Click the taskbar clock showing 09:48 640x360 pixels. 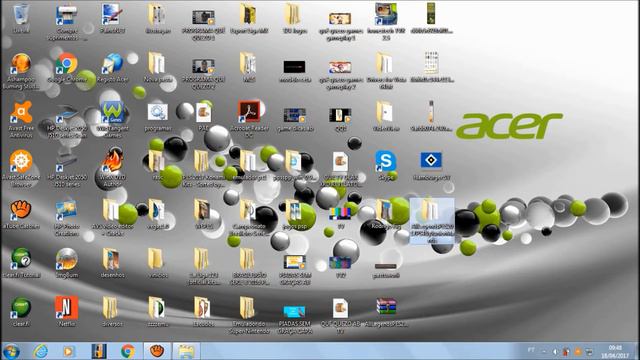615,351
